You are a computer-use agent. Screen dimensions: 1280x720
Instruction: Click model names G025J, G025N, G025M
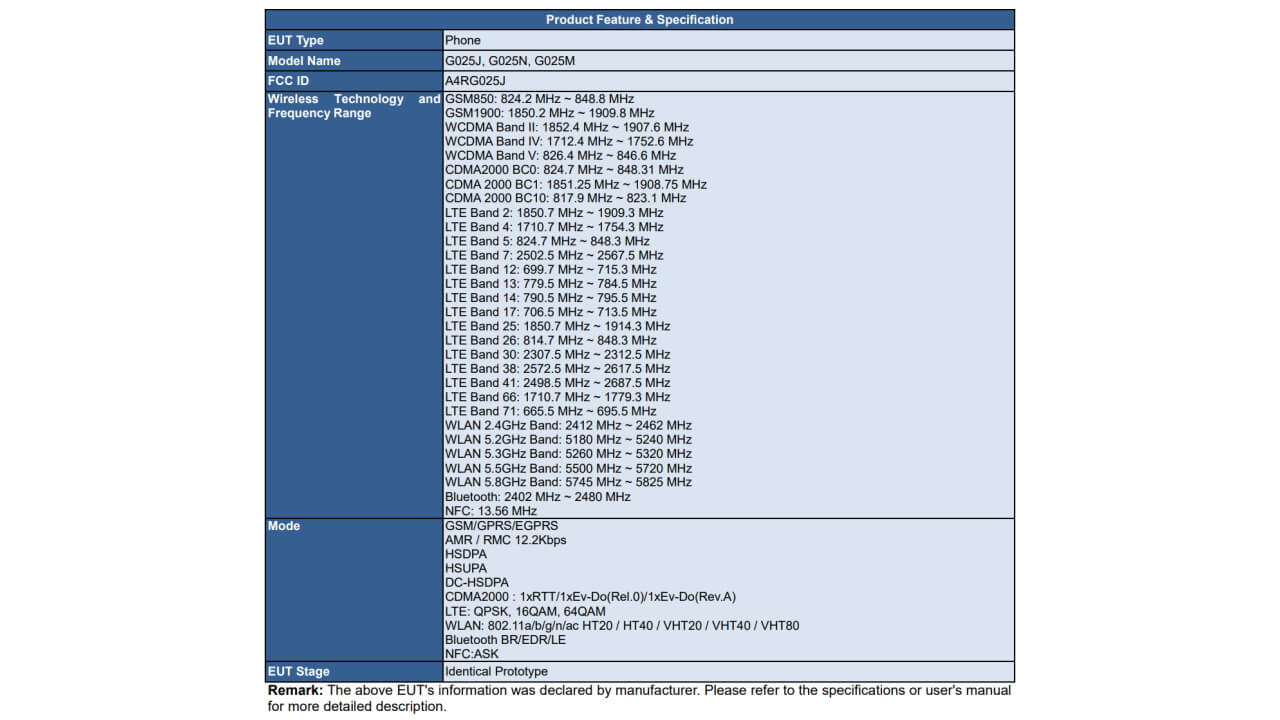(x=510, y=61)
